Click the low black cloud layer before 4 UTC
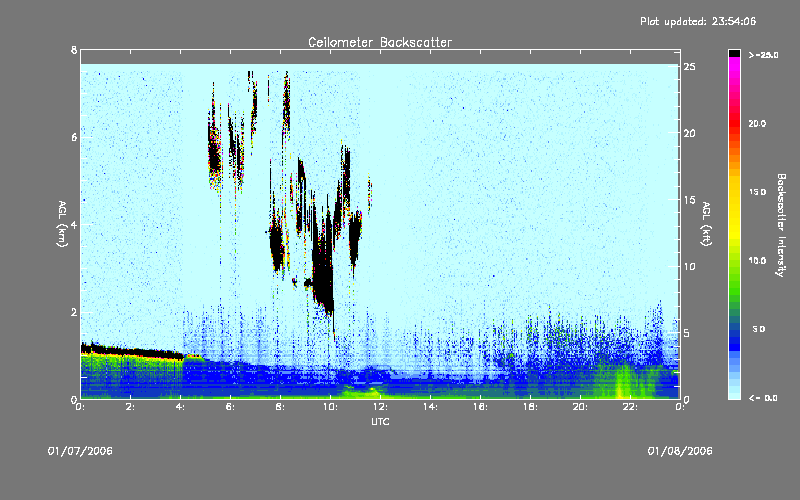The width and height of the screenshot is (800, 500). (x=132, y=352)
